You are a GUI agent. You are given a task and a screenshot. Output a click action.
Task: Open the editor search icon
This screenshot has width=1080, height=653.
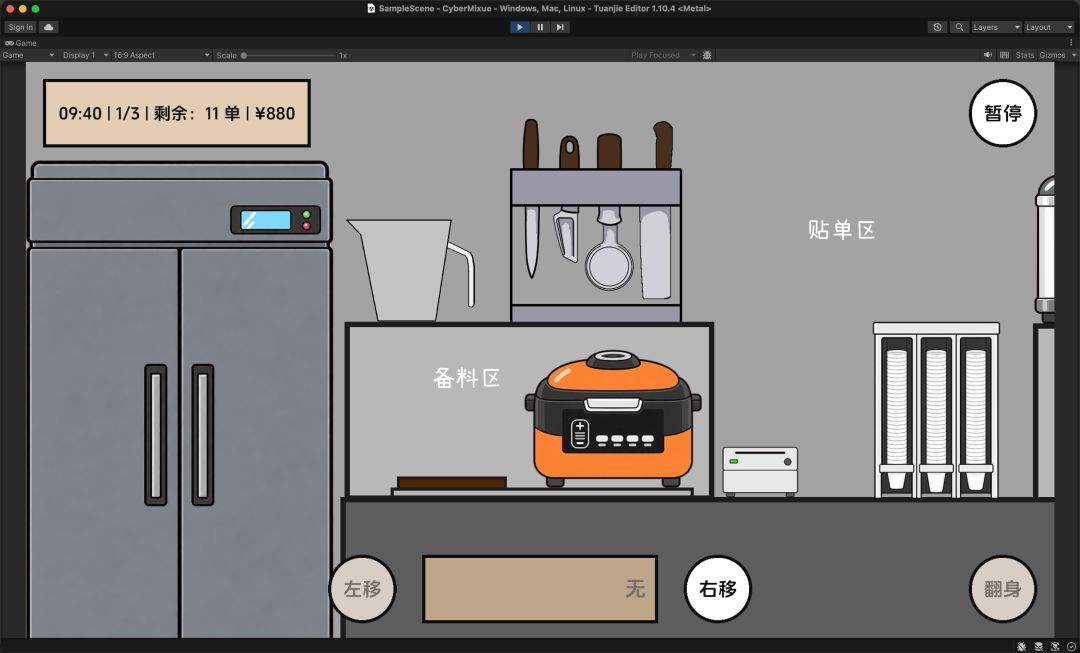pos(959,27)
